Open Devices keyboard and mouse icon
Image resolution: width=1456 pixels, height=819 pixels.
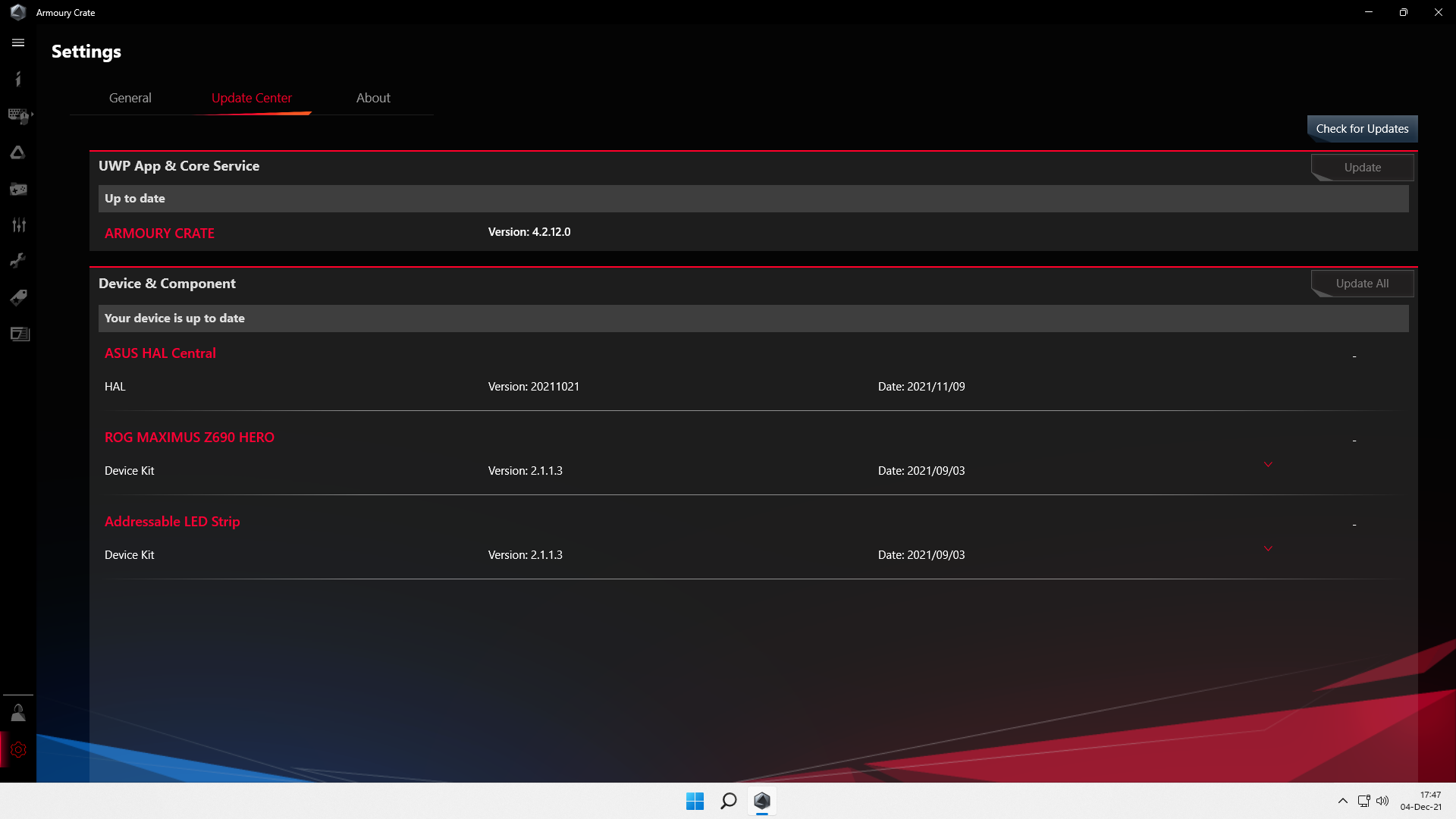(x=18, y=115)
